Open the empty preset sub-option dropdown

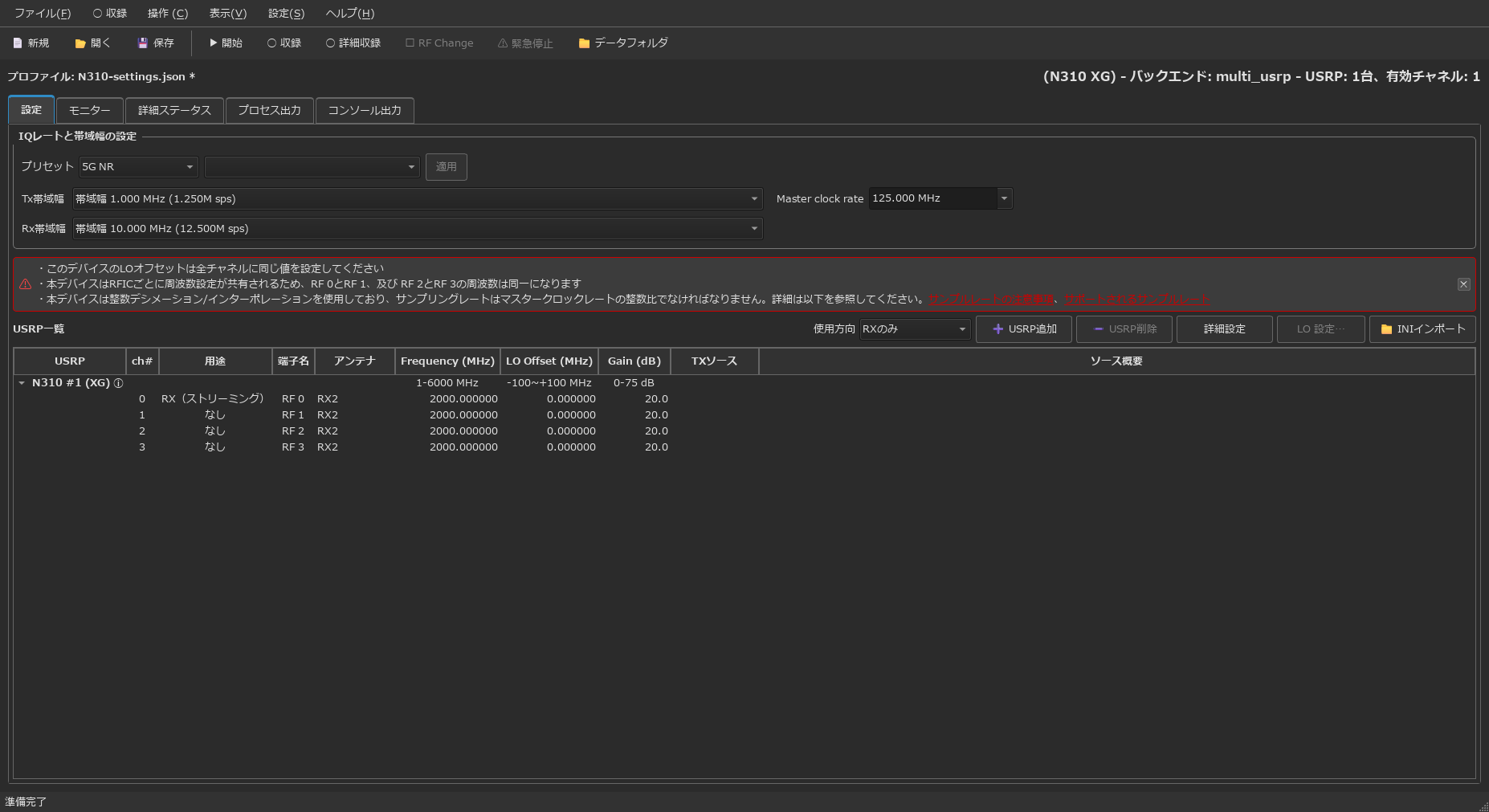[312, 167]
